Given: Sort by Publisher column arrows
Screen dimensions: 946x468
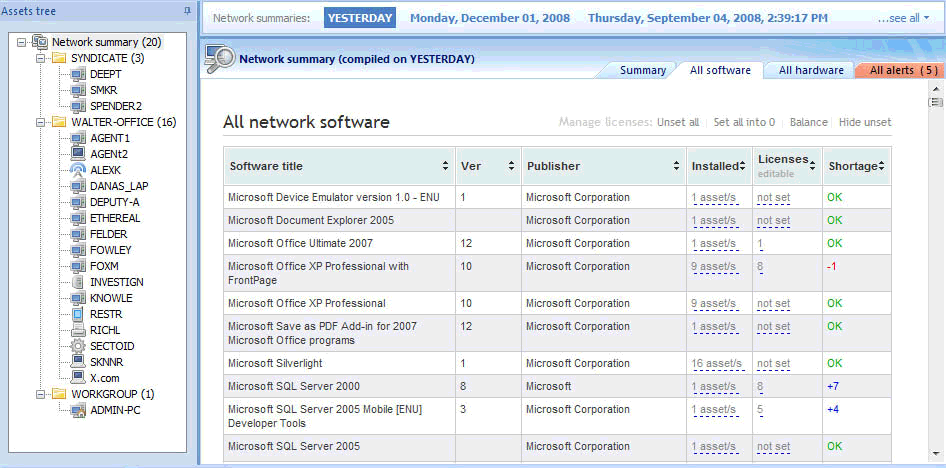Looking at the screenshot, I should tap(677, 166).
